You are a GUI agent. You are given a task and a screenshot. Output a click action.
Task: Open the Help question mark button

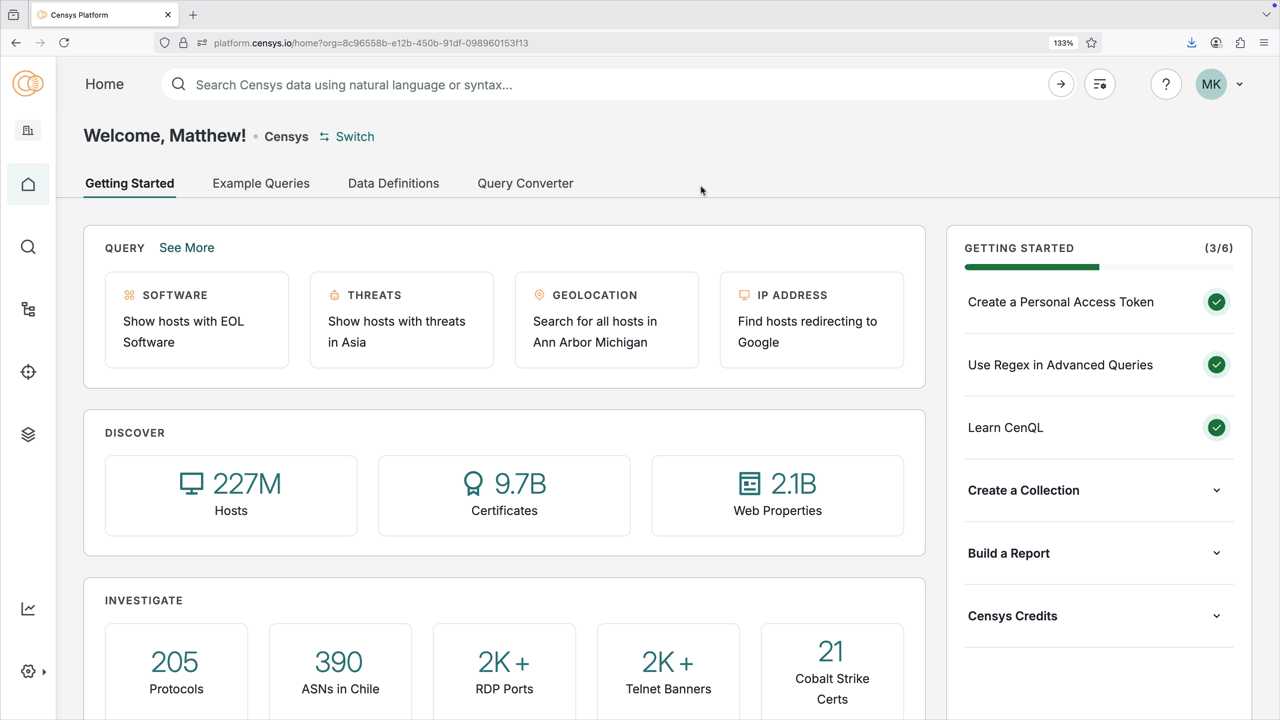point(1166,85)
